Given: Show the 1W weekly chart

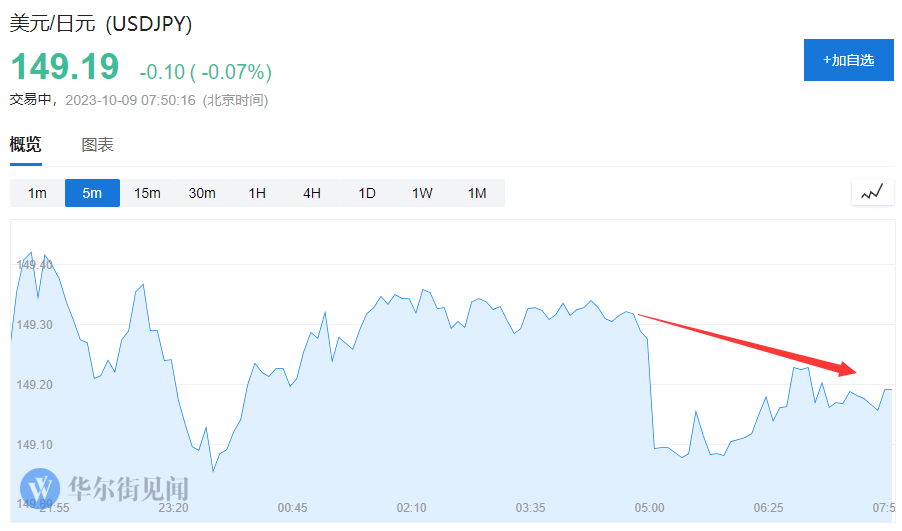Looking at the screenshot, I should (x=422, y=193).
